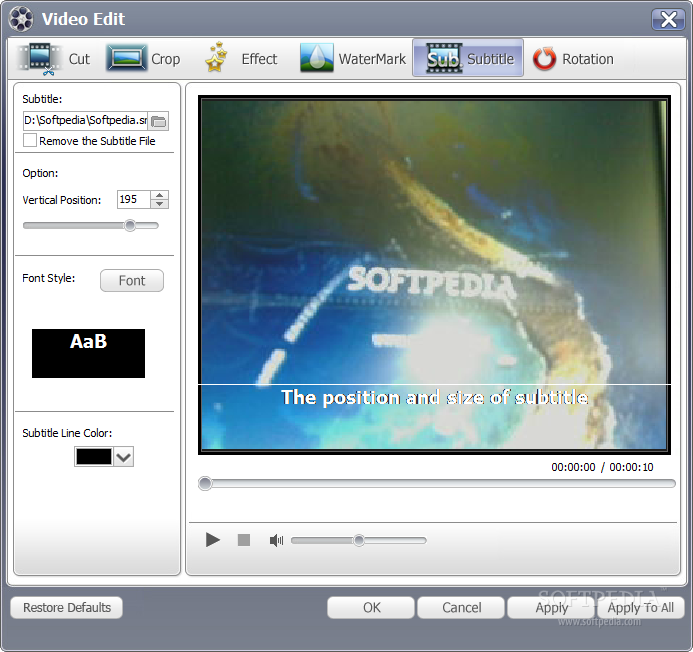Click the Cancel button

pyautogui.click(x=461, y=607)
